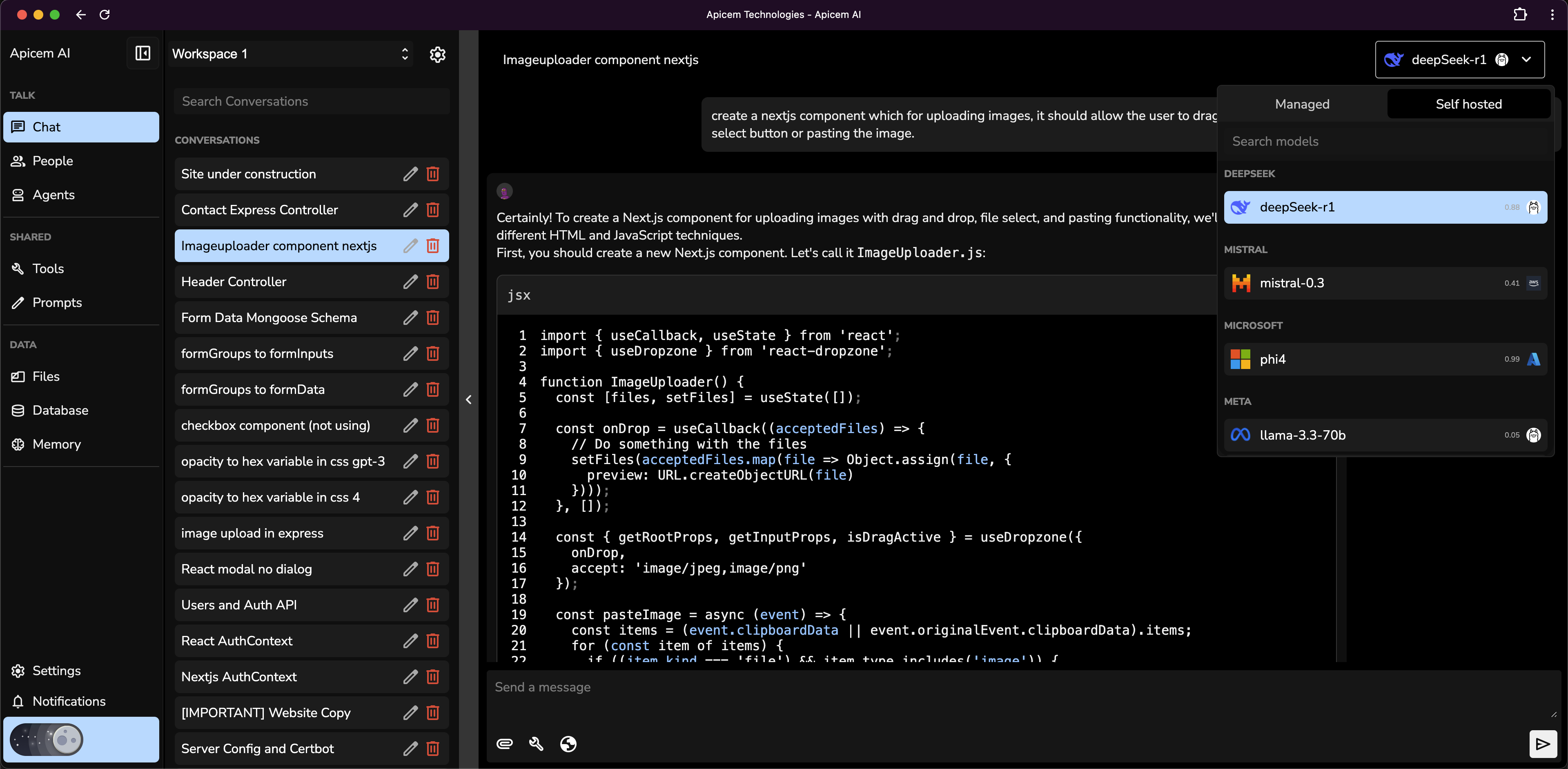This screenshot has width=1568, height=769.
Task: Open opacity to hex variable in css gpt-3
Action: (312, 462)
